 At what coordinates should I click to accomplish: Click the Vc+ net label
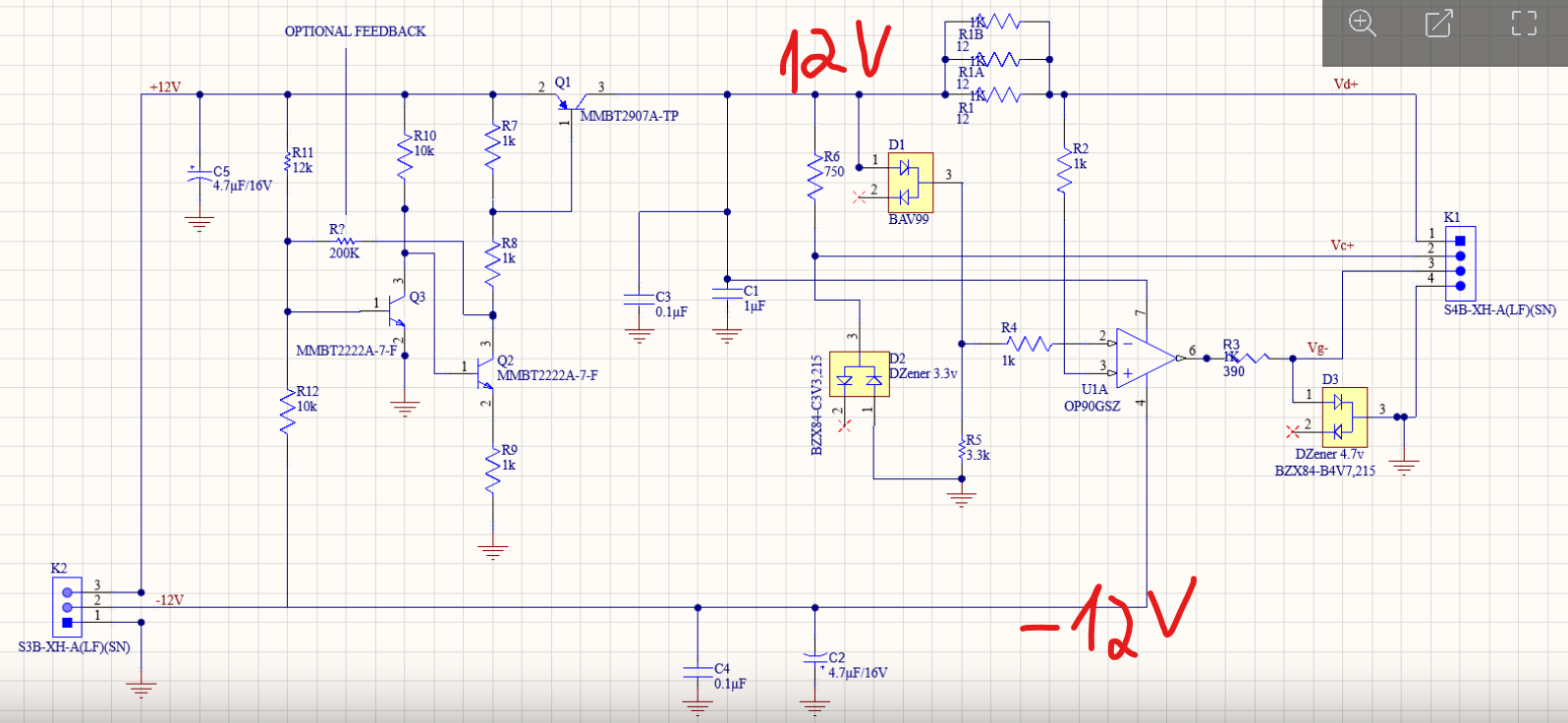[1342, 246]
